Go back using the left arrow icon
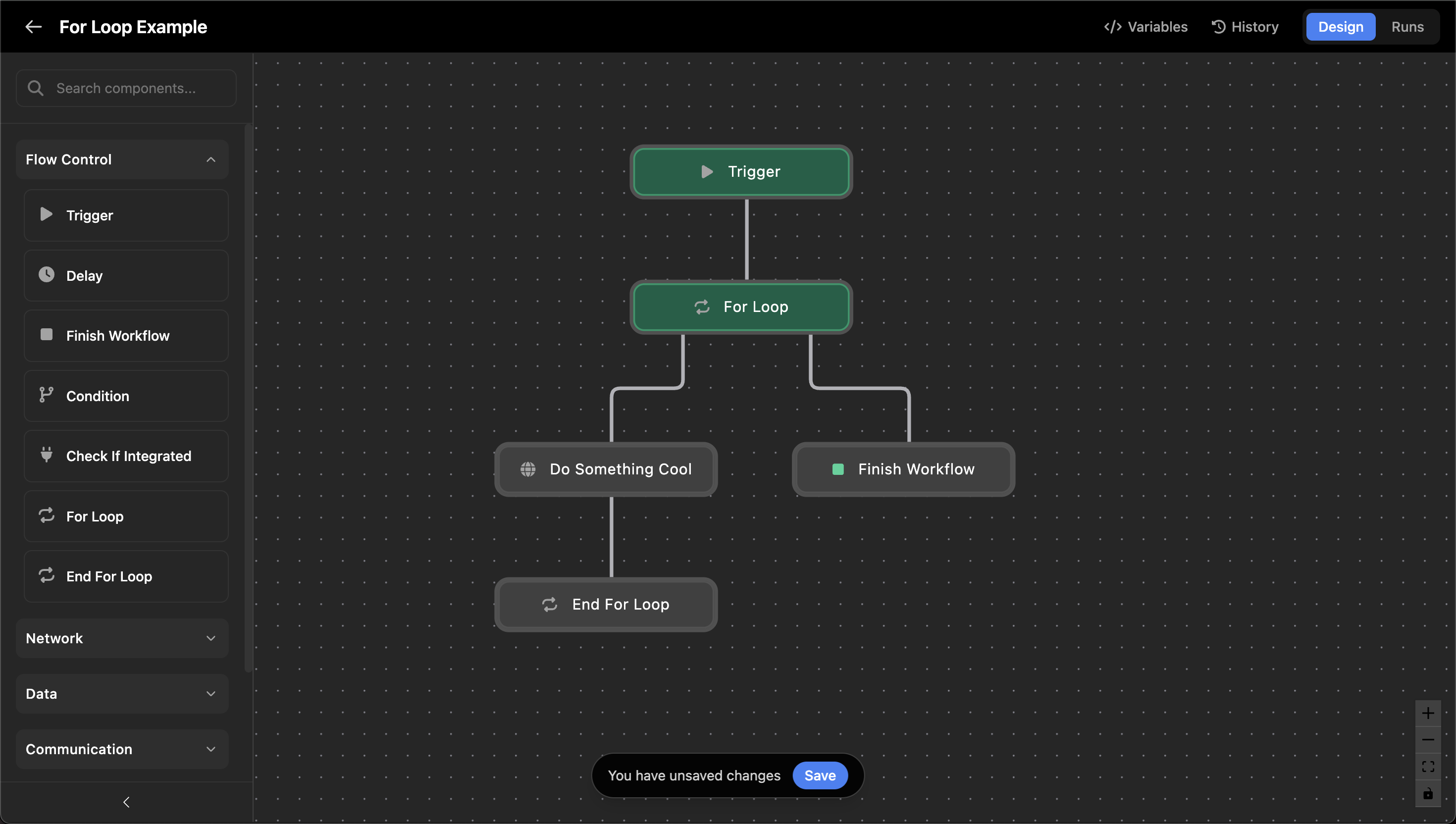Image resolution: width=1456 pixels, height=824 pixels. pyautogui.click(x=33, y=27)
